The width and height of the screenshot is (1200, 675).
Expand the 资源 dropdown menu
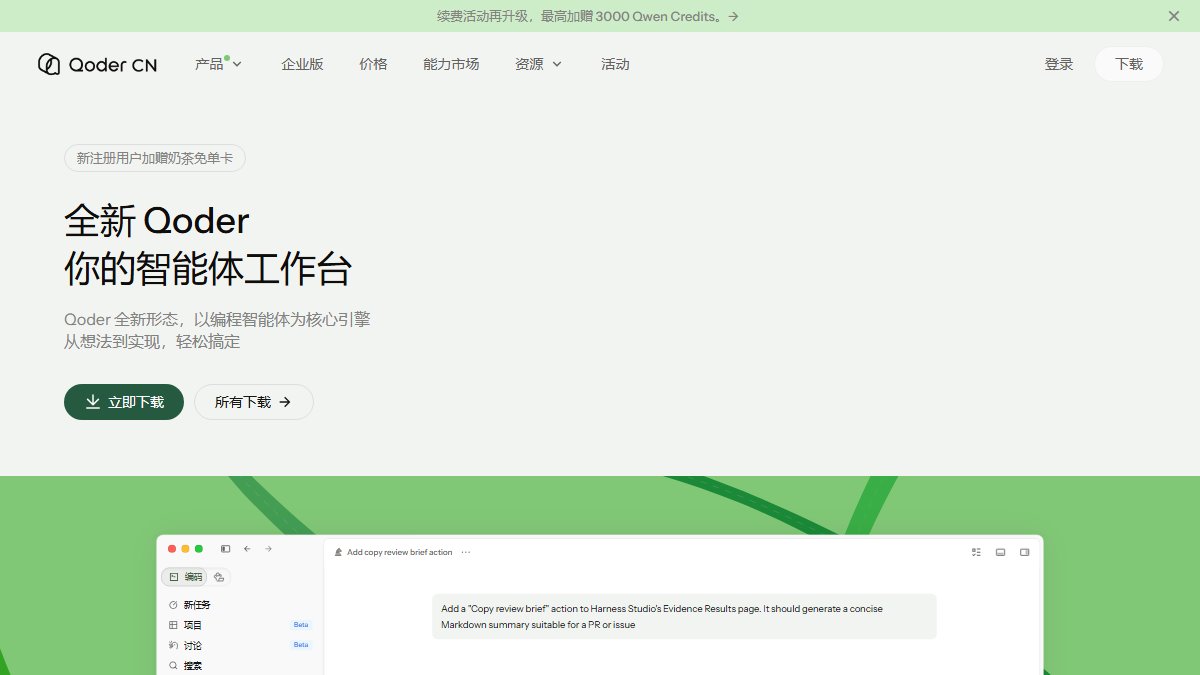[x=539, y=64]
